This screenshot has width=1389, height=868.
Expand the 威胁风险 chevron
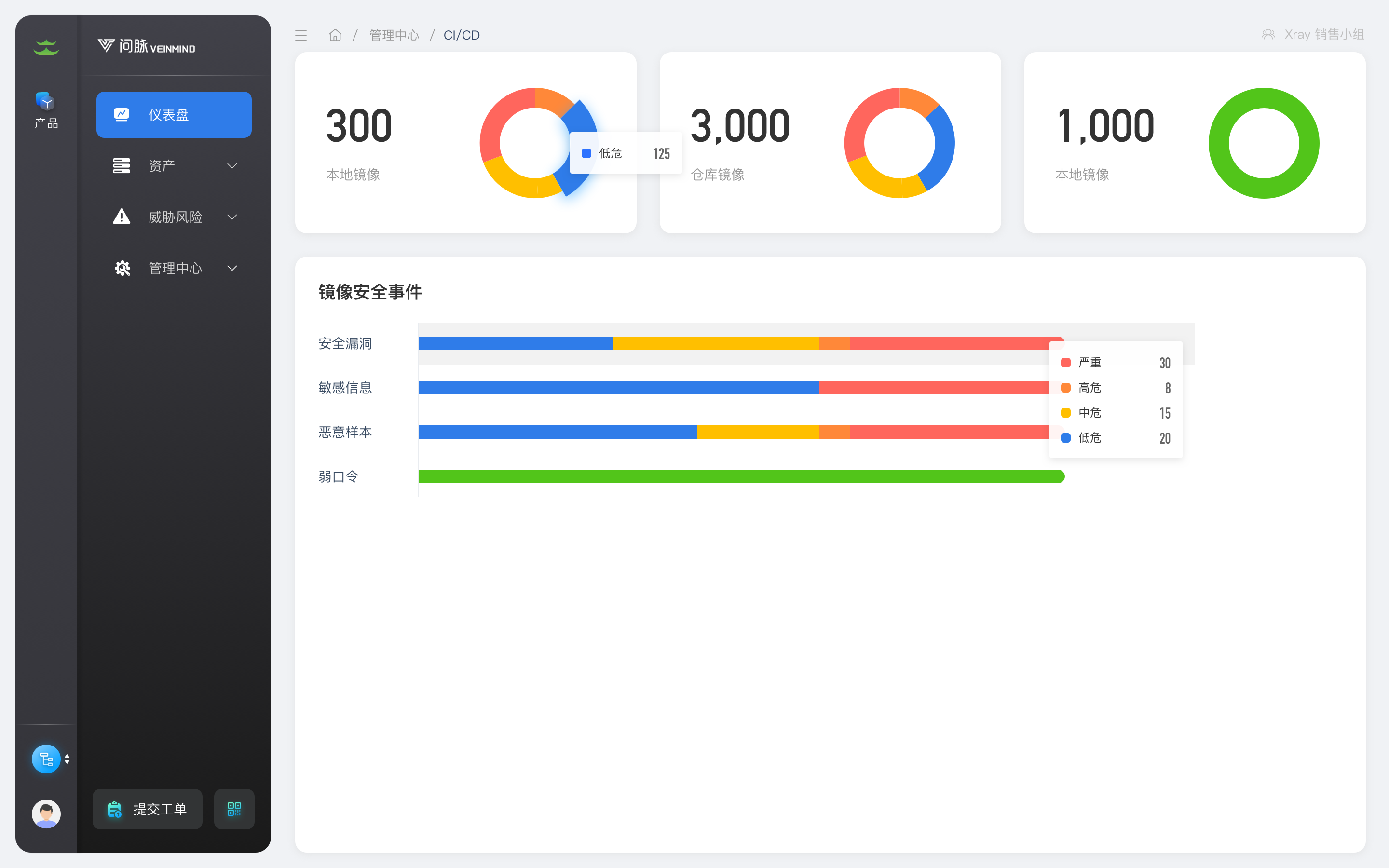click(232, 217)
